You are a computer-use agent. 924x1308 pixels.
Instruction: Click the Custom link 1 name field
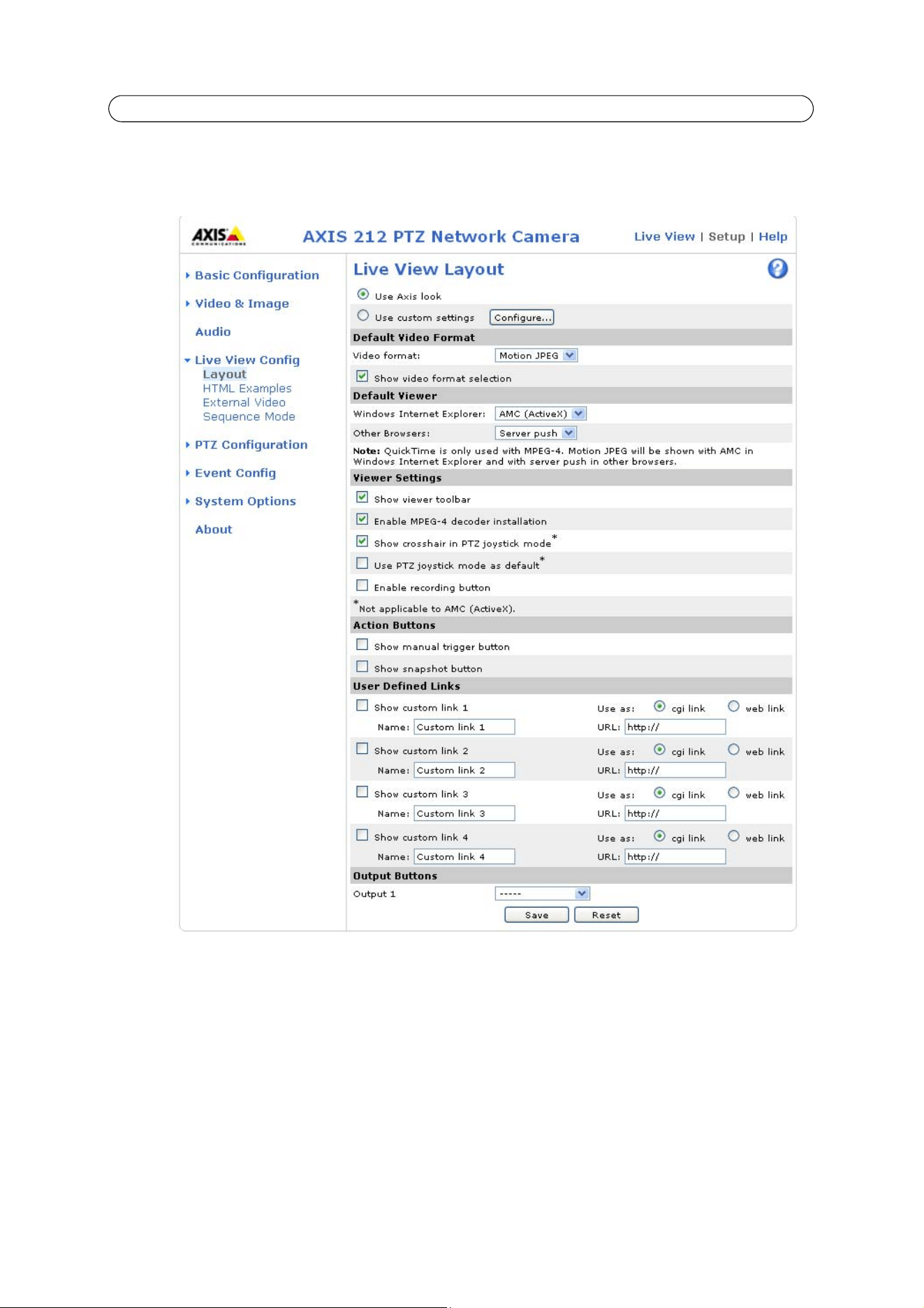[x=464, y=727]
